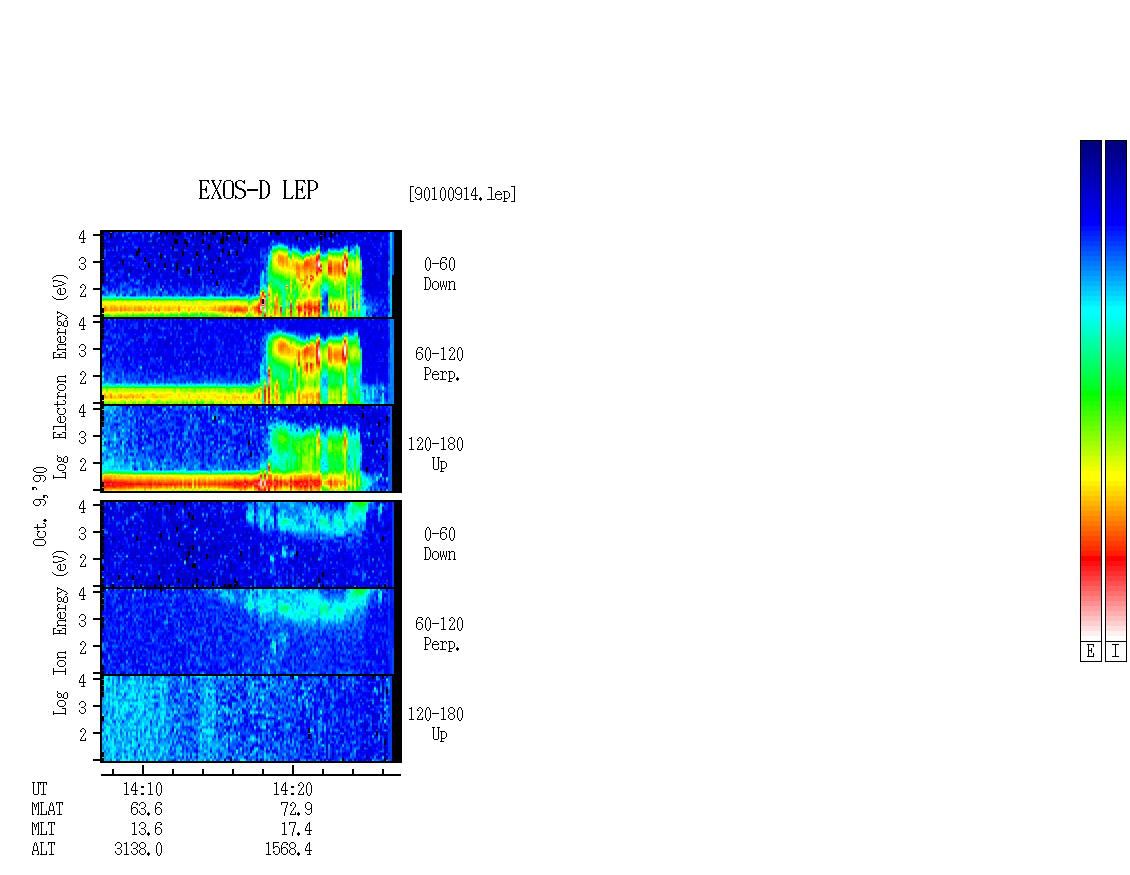Click the MLT value 17.4
The width and height of the screenshot is (1130, 875).
[296, 830]
